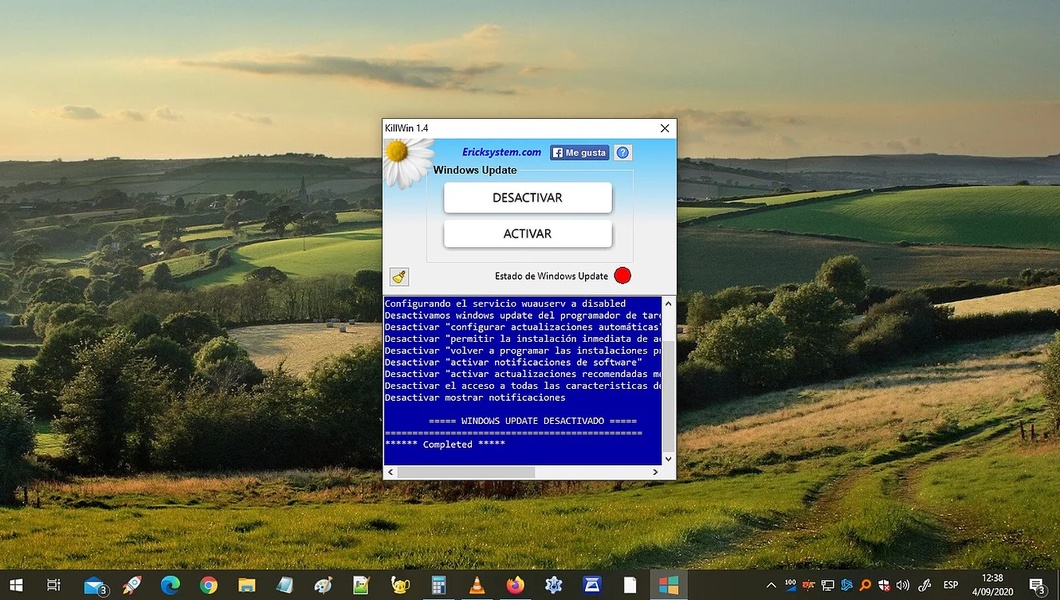Click inside the blue log output area

click(520, 420)
